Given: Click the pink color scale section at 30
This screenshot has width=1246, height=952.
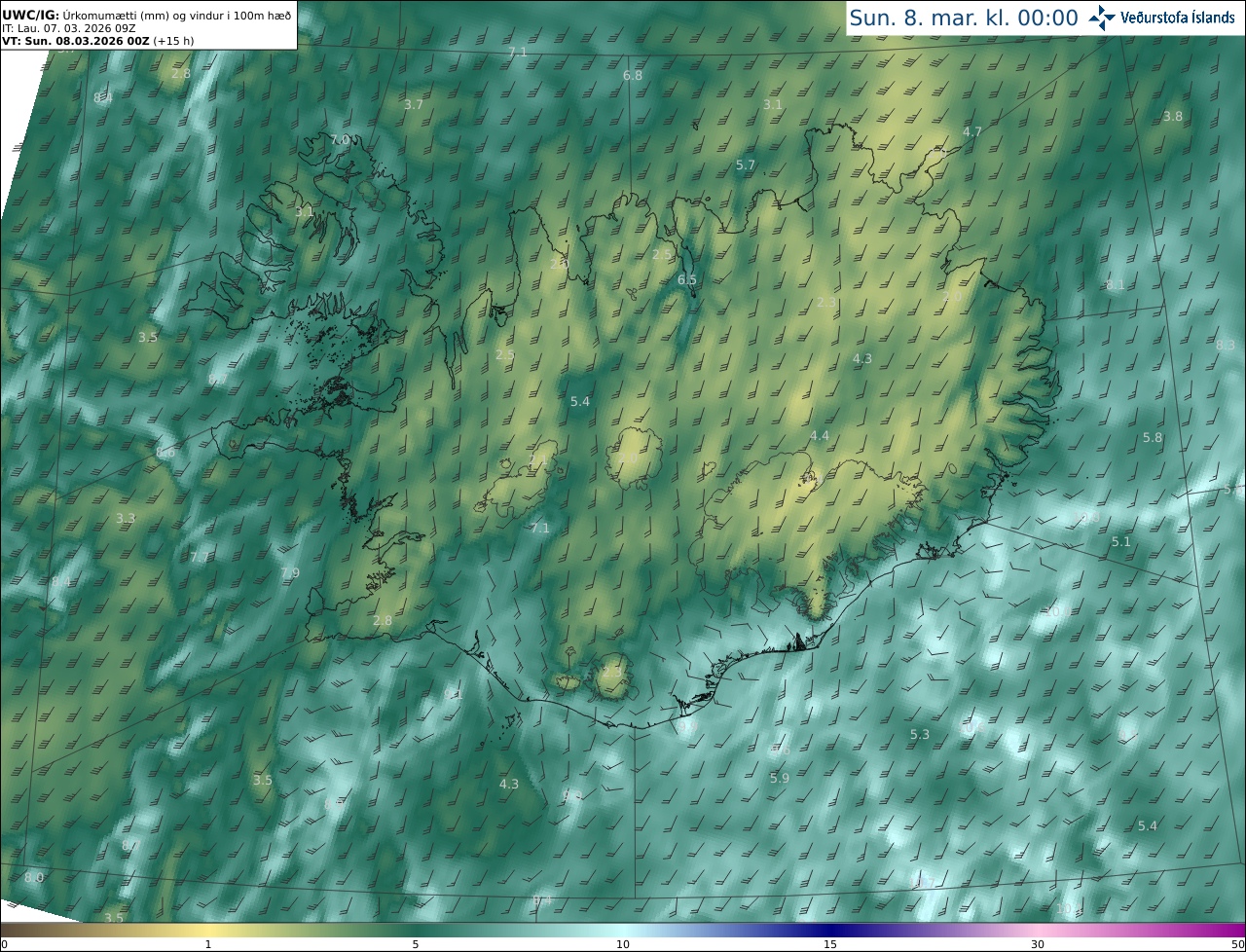Looking at the screenshot, I should [1038, 931].
